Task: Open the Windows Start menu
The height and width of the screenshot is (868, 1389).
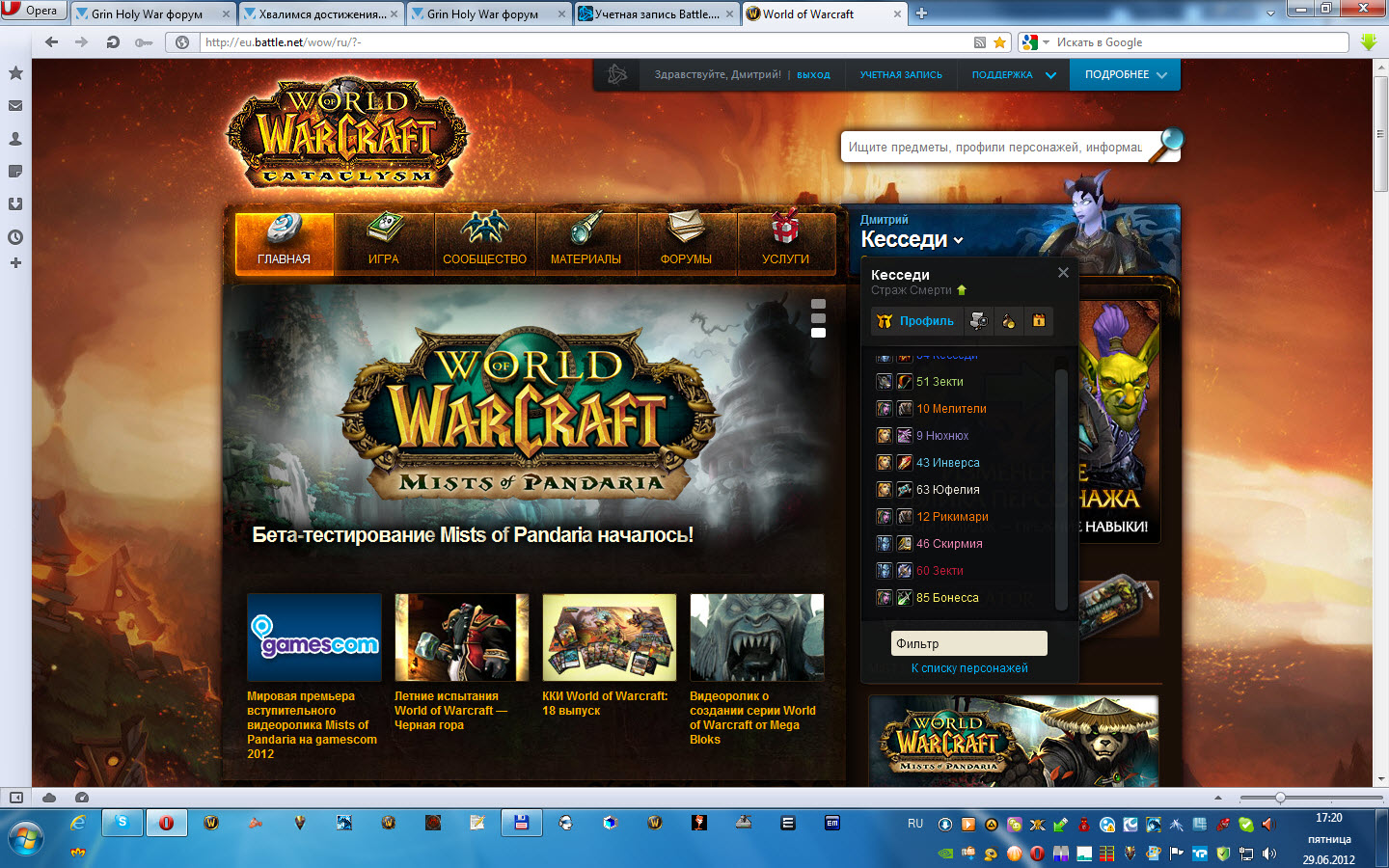Action: pos(24,838)
